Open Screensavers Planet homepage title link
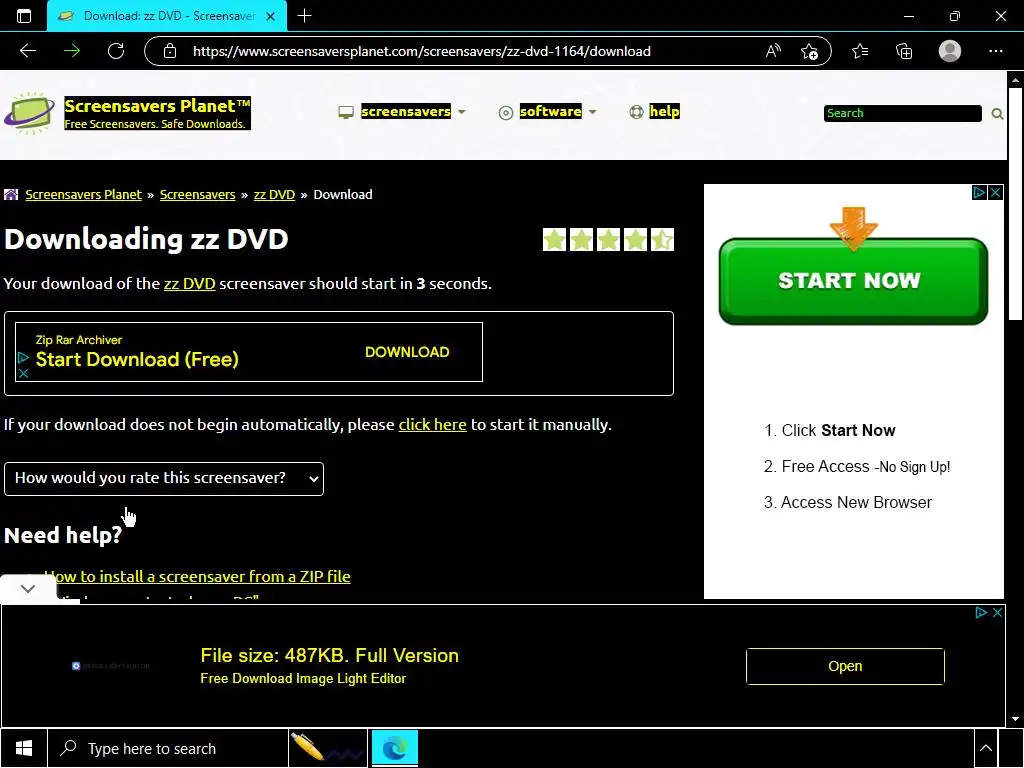The width and height of the screenshot is (1024, 768). click(157, 106)
